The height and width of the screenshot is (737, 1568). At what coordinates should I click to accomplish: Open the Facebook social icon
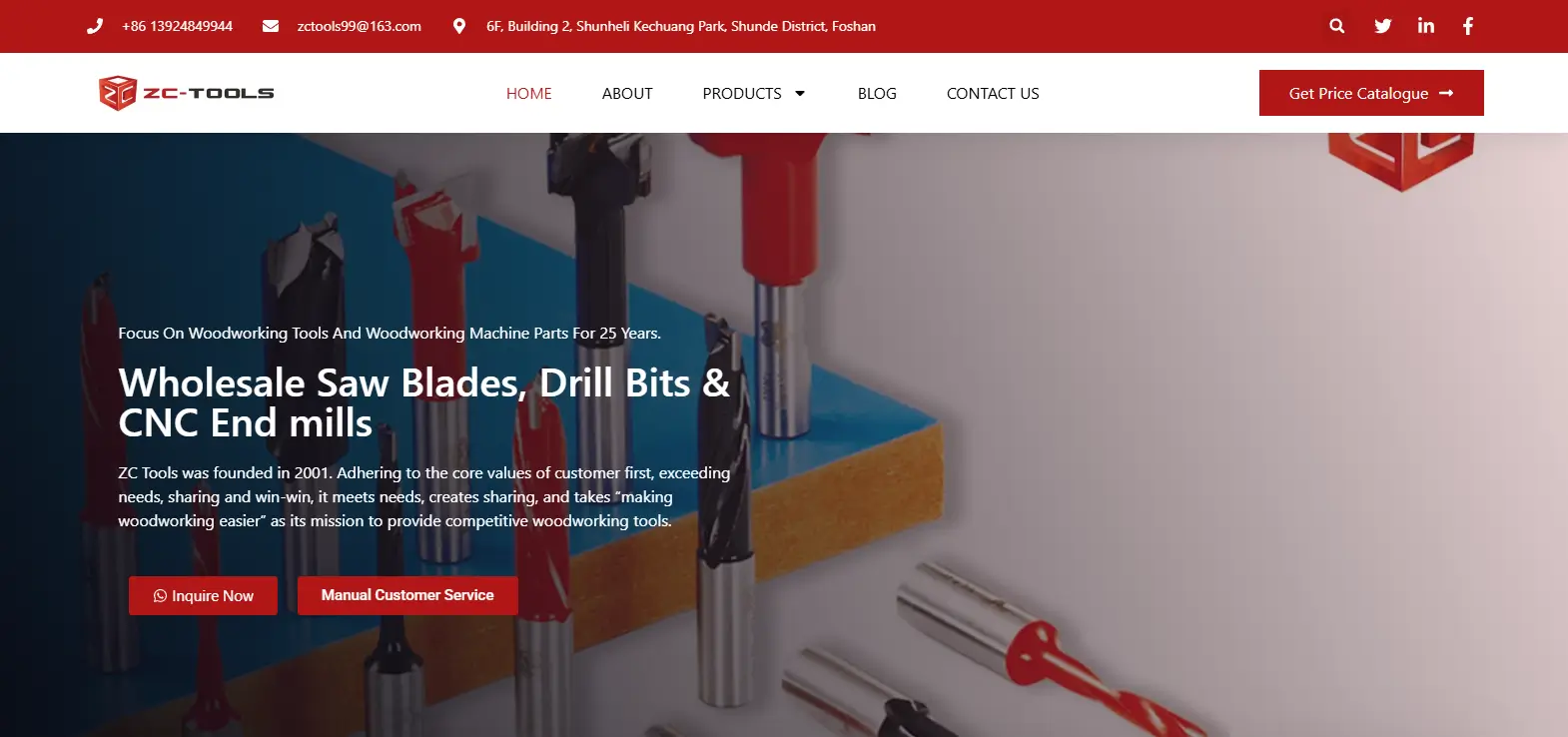[x=1468, y=26]
